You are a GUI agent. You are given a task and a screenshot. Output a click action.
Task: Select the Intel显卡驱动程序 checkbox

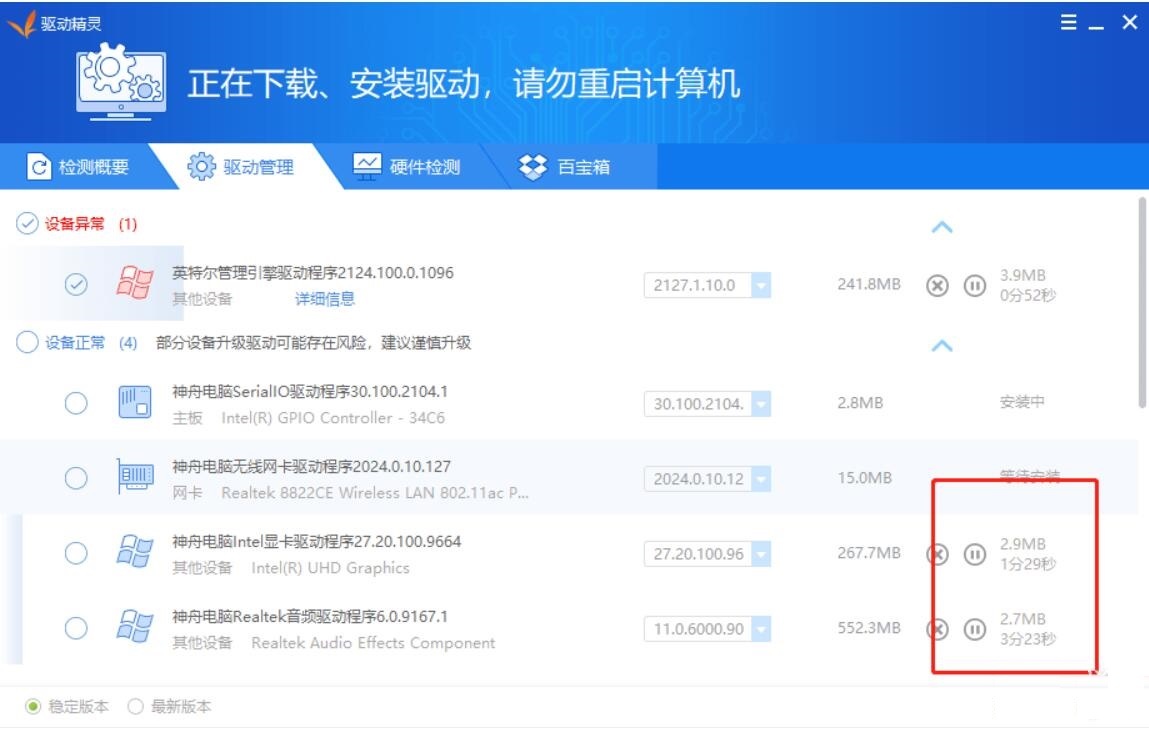(x=76, y=553)
